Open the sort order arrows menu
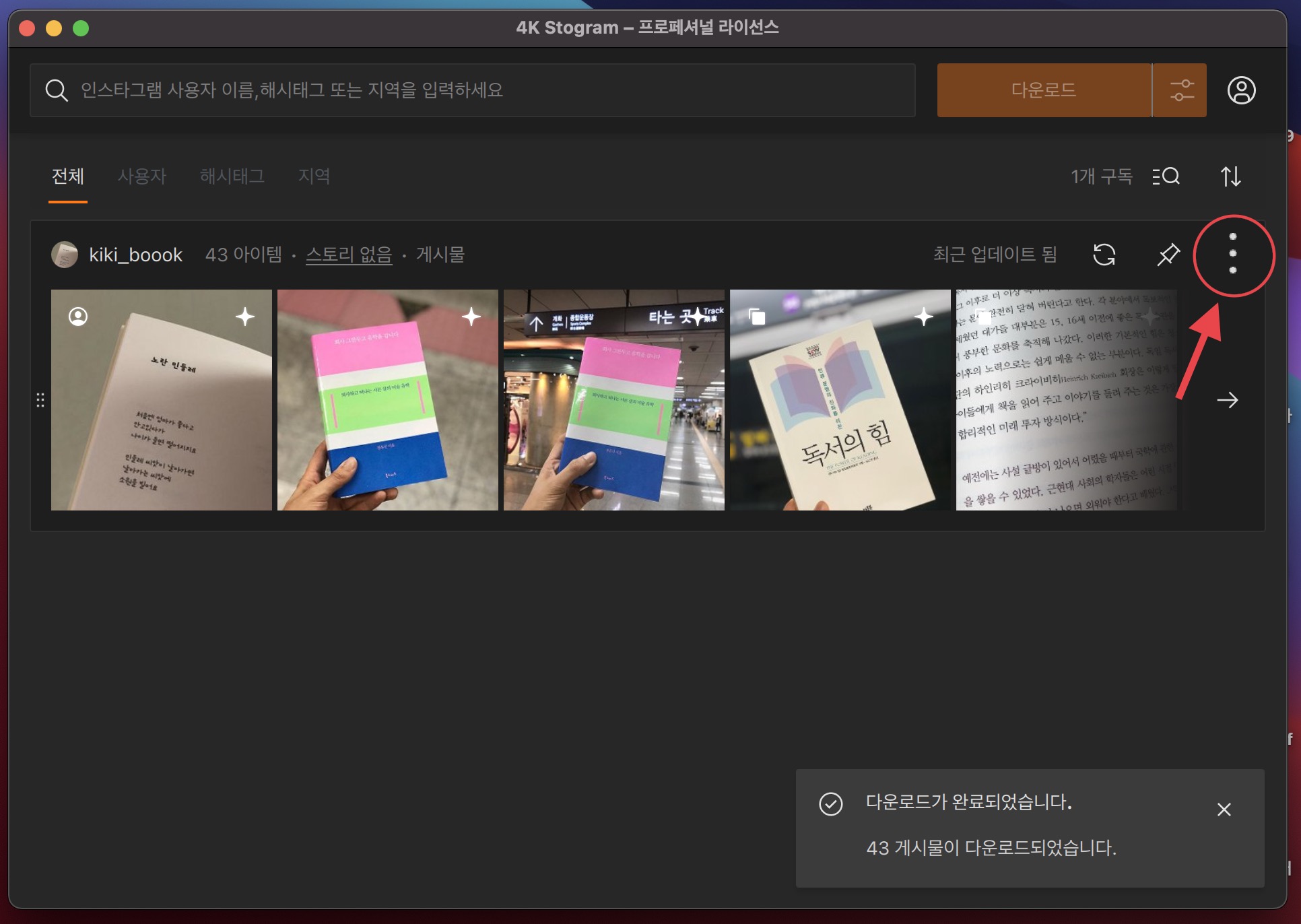The width and height of the screenshot is (1301, 924). point(1230,176)
